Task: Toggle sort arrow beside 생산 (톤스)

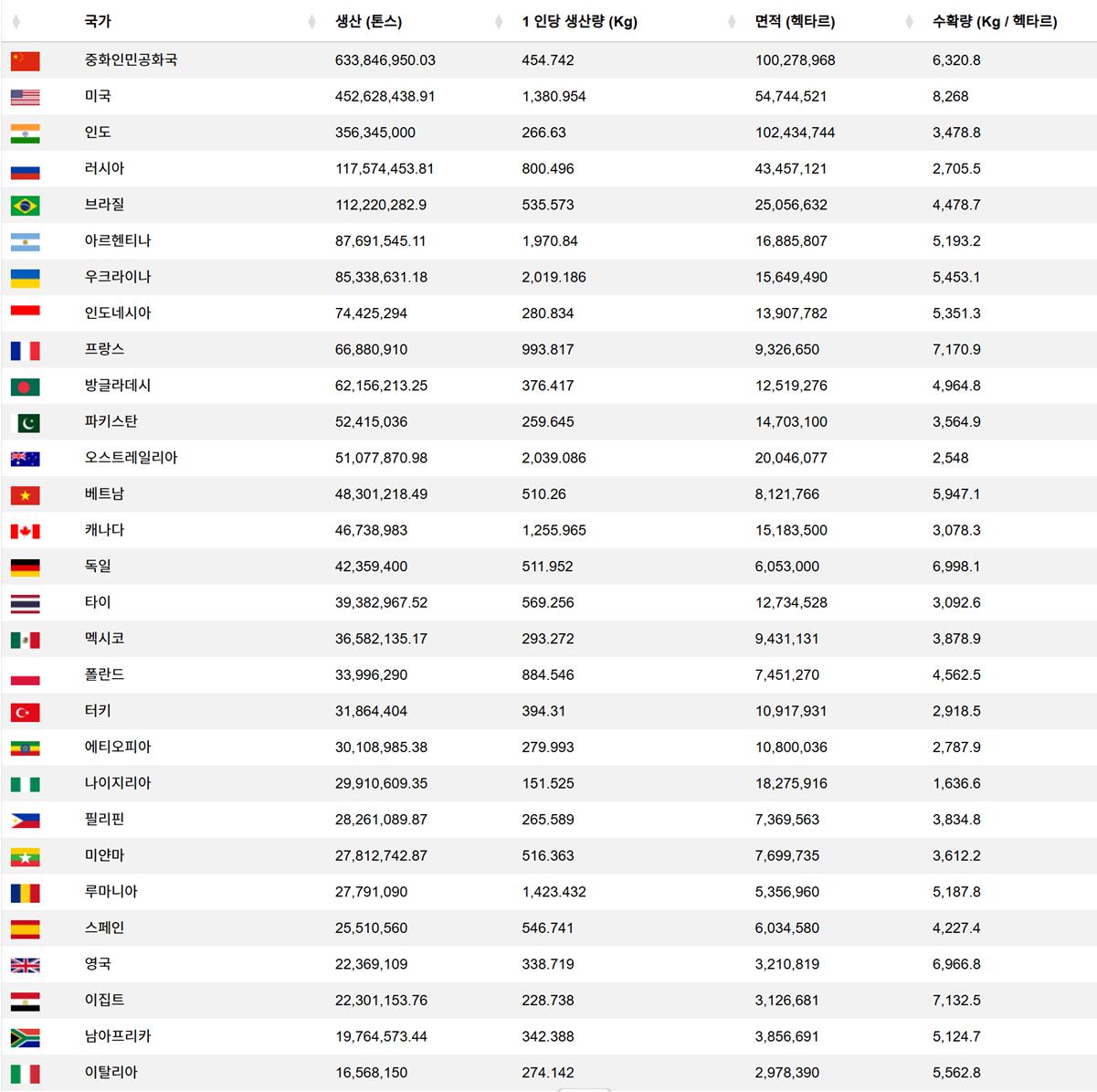Action: point(312,22)
